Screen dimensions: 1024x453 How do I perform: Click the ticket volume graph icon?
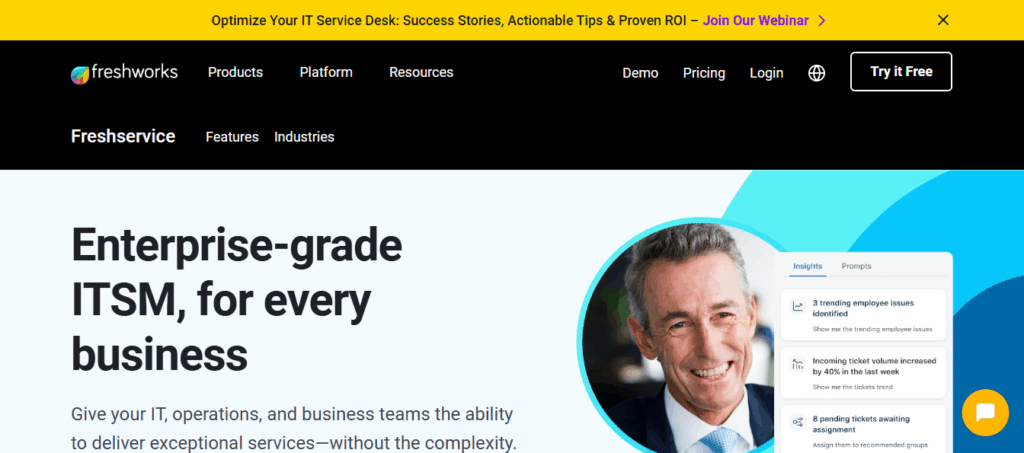(797, 364)
